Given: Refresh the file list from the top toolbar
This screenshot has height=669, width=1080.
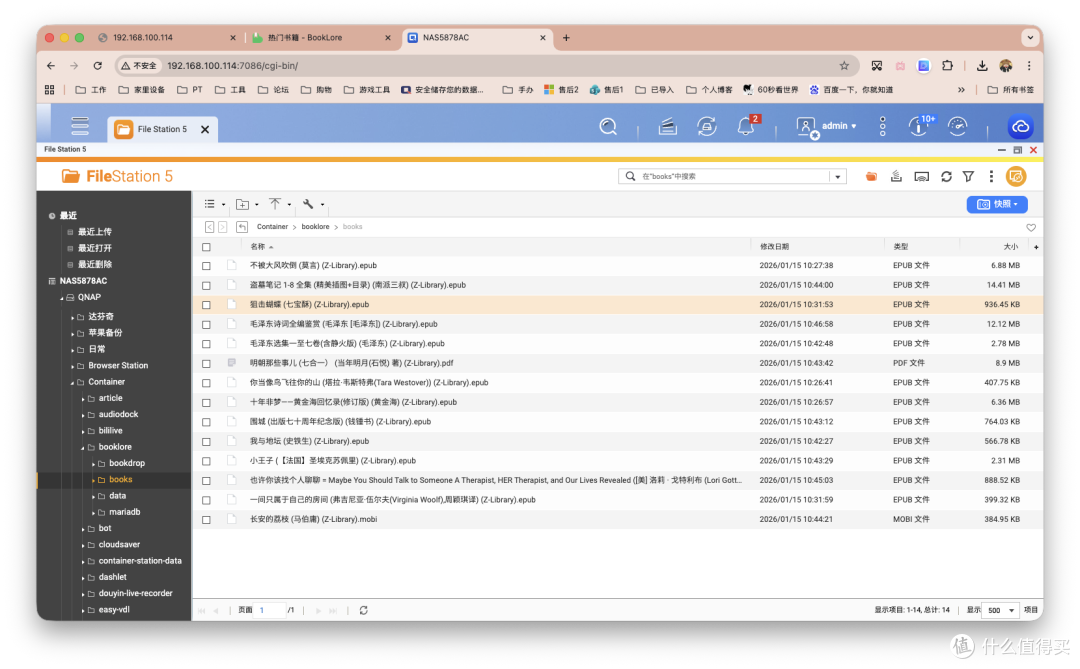Looking at the screenshot, I should point(946,176).
